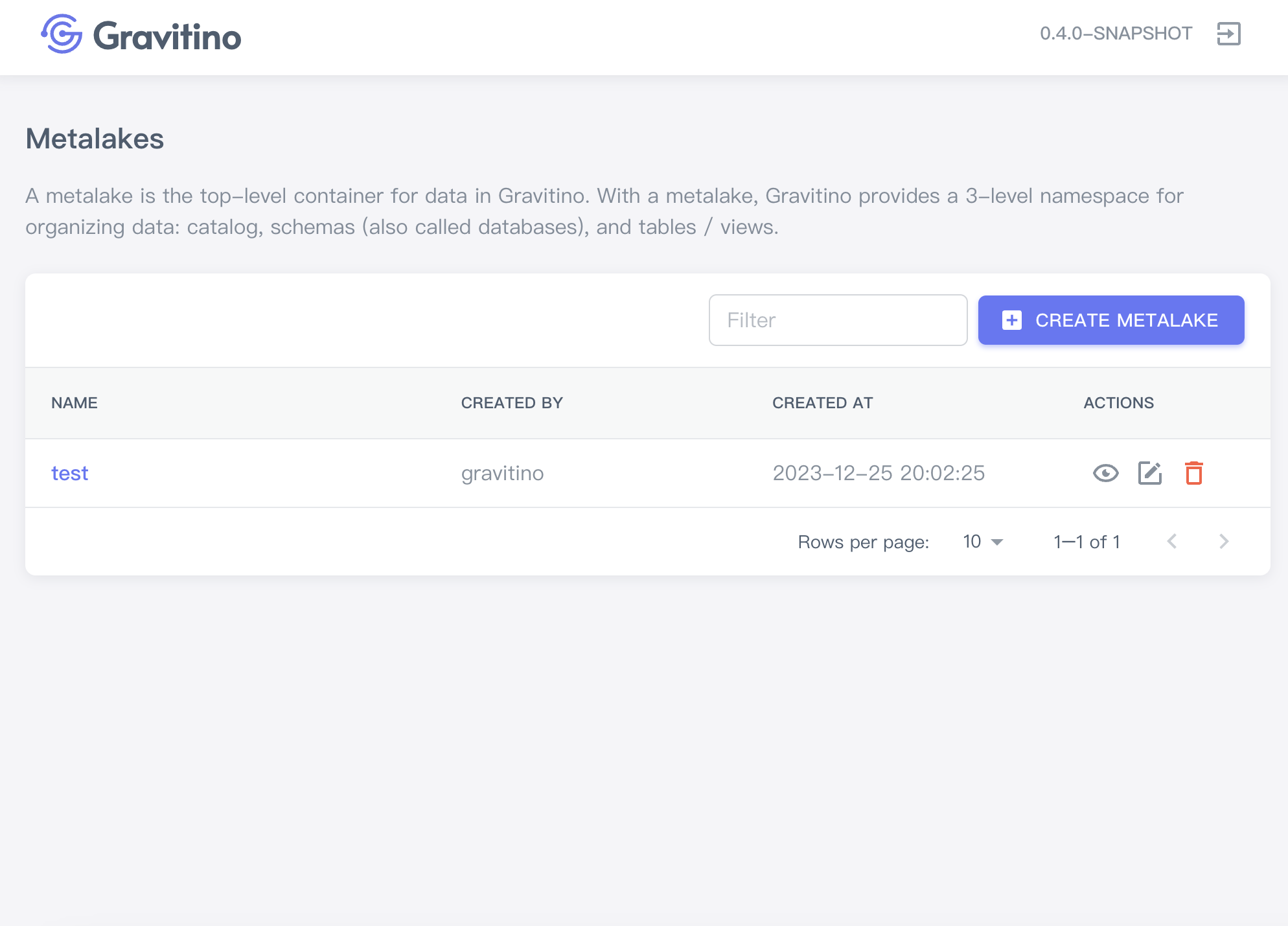Edit the test metalake
Viewport: 1288px width, 926px height.
pyautogui.click(x=1149, y=473)
